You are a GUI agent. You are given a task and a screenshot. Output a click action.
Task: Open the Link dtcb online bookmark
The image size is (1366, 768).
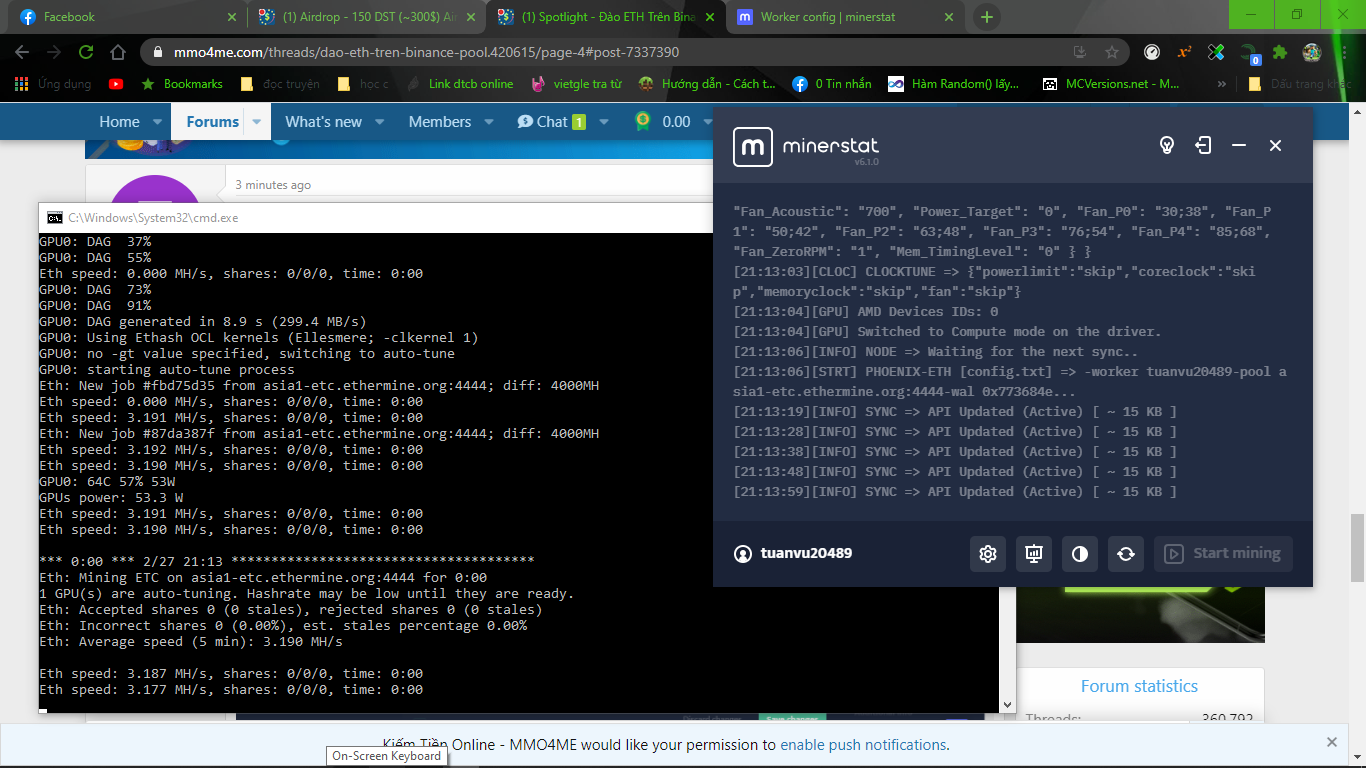460,84
